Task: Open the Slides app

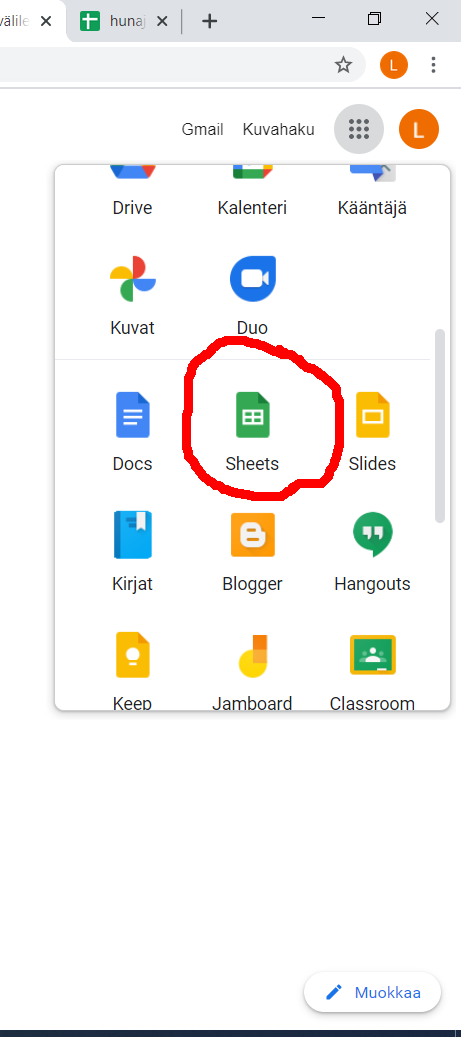Action: 372,432
